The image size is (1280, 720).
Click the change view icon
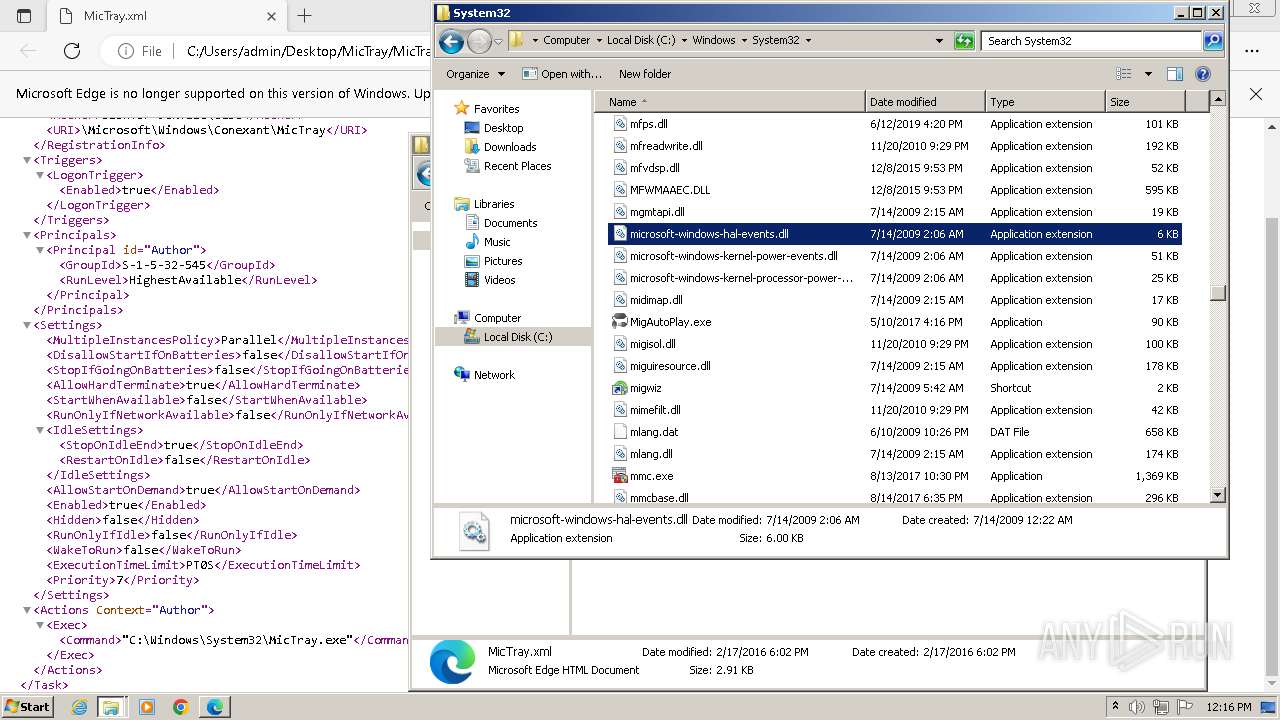coord(1124,74)
